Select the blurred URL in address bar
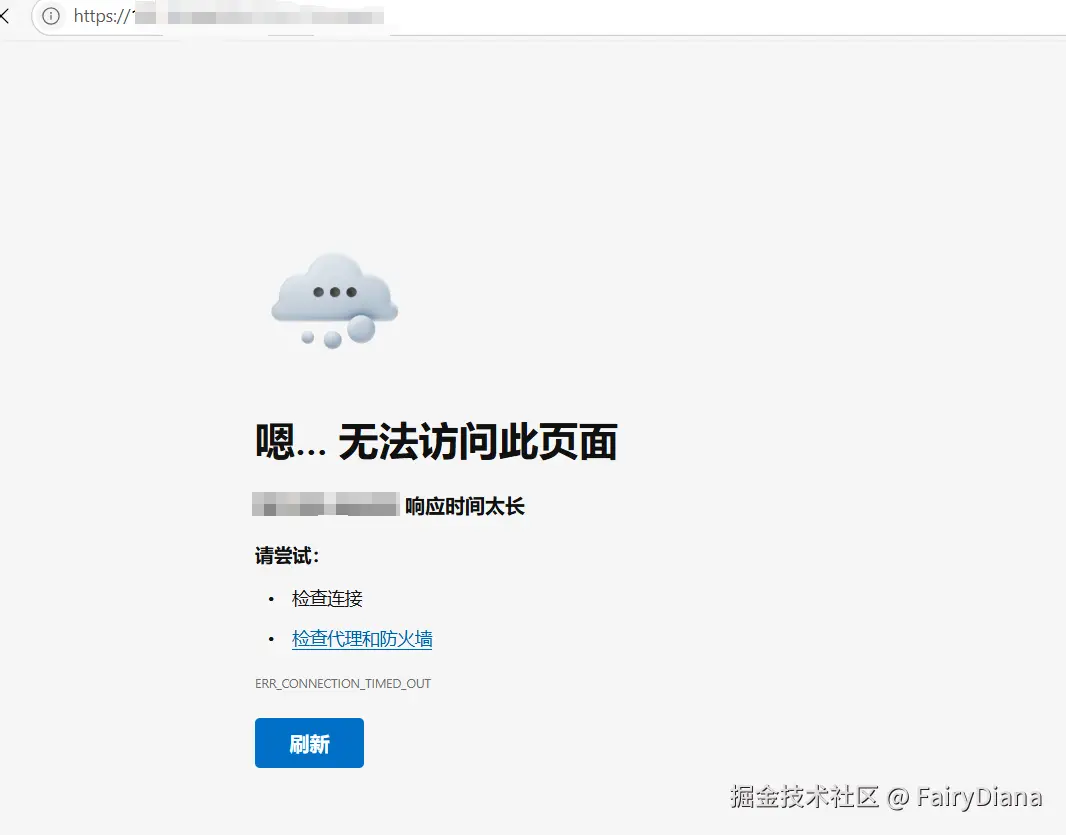1066x835 pixels. (x=260, y=16)
